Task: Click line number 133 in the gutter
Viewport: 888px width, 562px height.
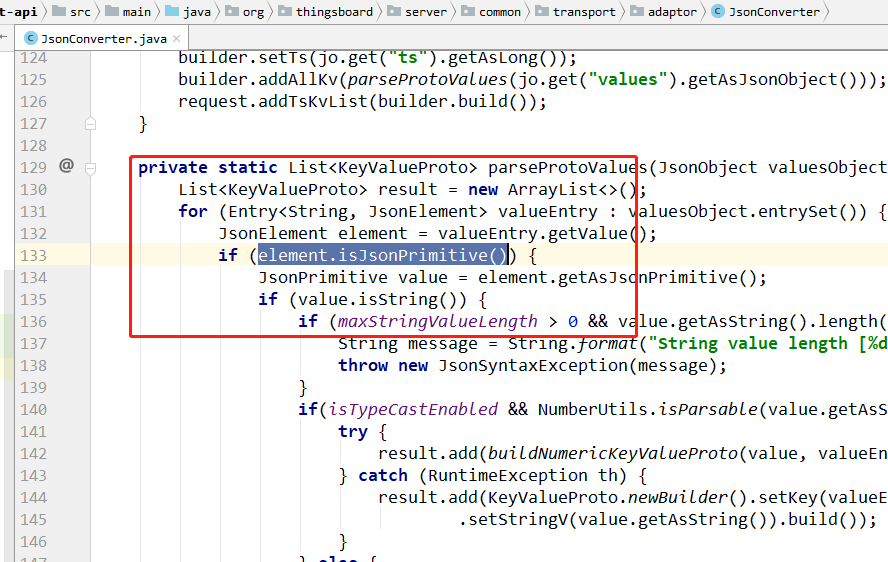Action: [x=33, y=256]
